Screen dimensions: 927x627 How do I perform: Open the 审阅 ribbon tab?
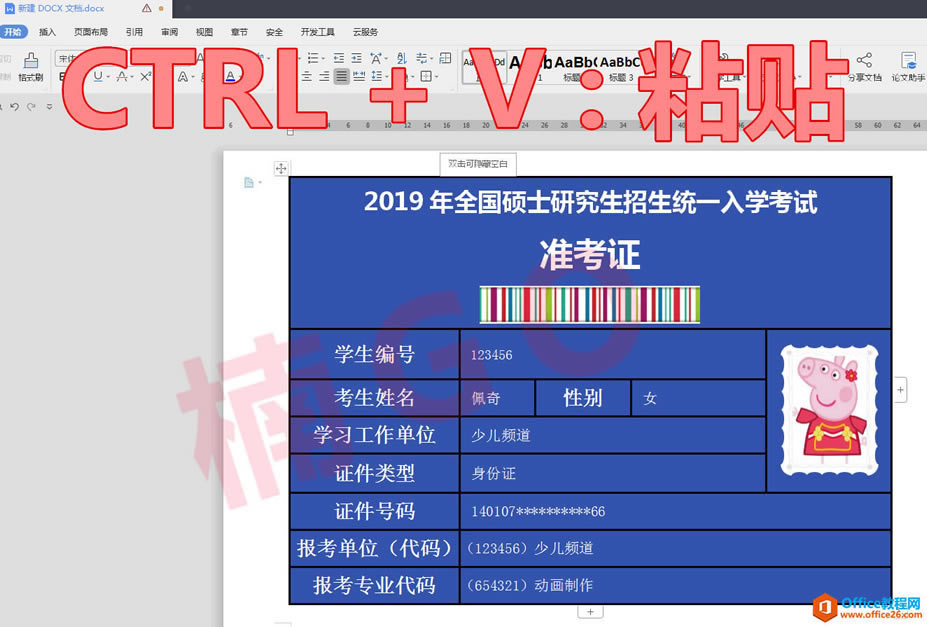[169, 32]
